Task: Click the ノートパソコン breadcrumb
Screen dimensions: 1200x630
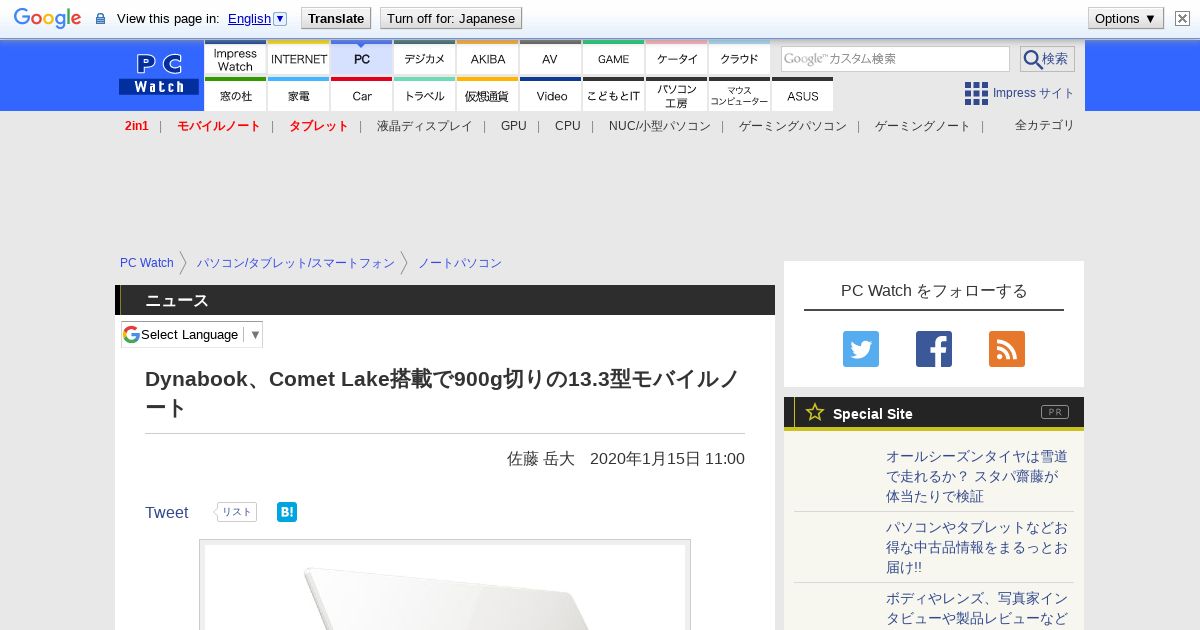Action: coord(460,263)
